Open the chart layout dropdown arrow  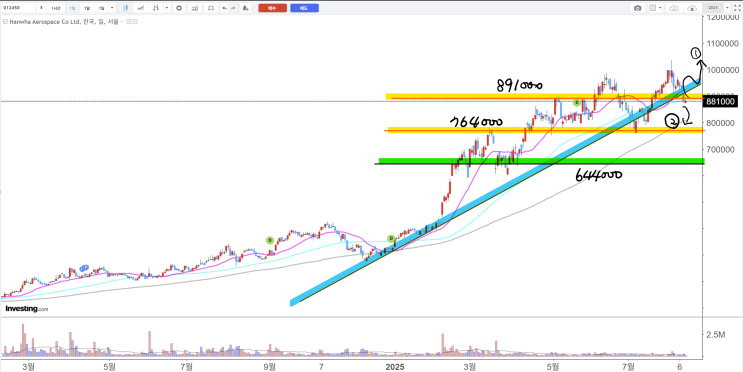[660, 8]
